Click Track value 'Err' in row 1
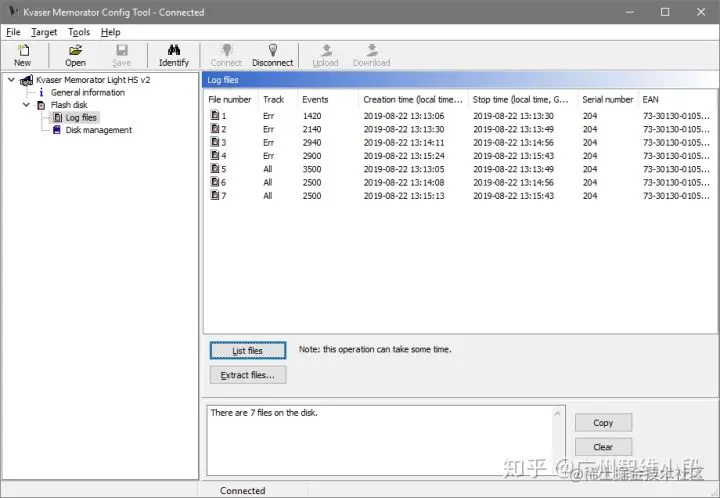This screenshot has width=720, height=498. (269, 116)
